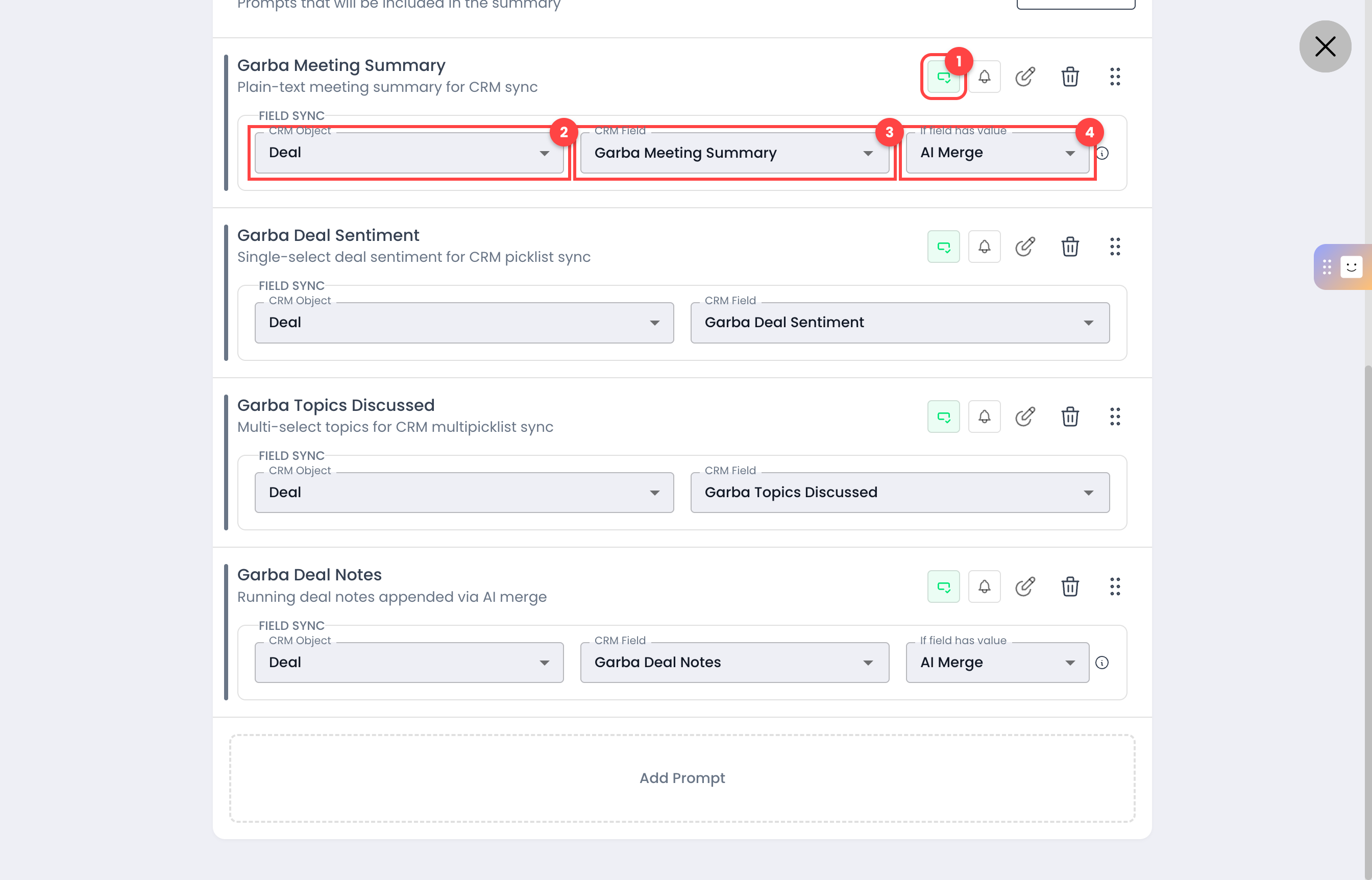Edit the Garba Deal Notes prompt
The image size is (1372, 880).
(1025, 587)
